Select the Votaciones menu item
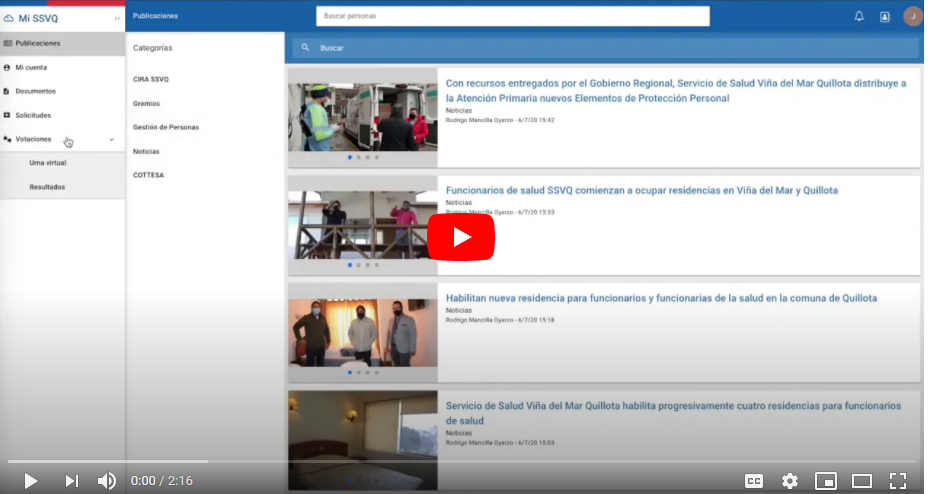 pos(62,139)
